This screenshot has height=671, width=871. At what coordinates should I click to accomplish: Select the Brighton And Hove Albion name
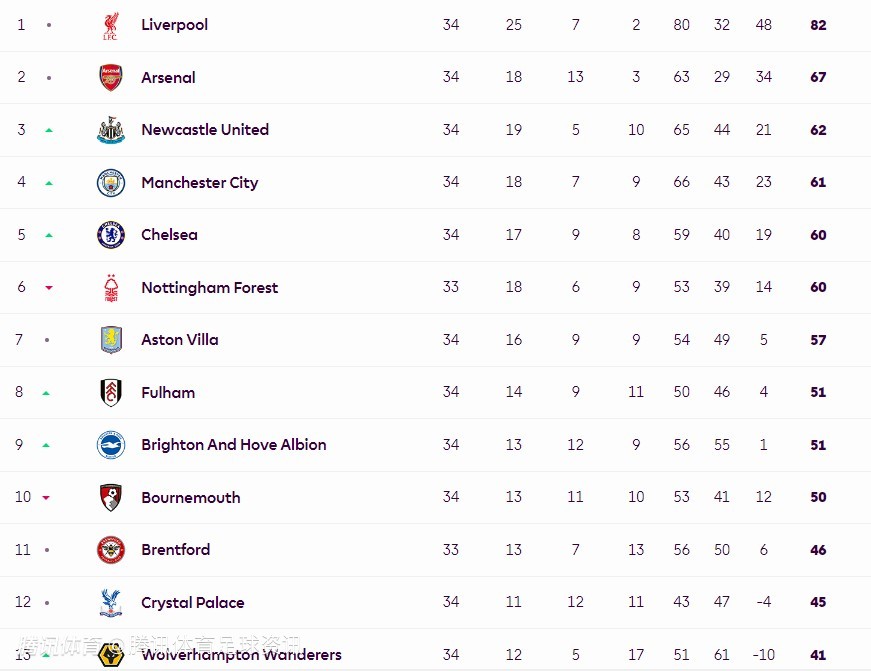[x=233, y=445]
